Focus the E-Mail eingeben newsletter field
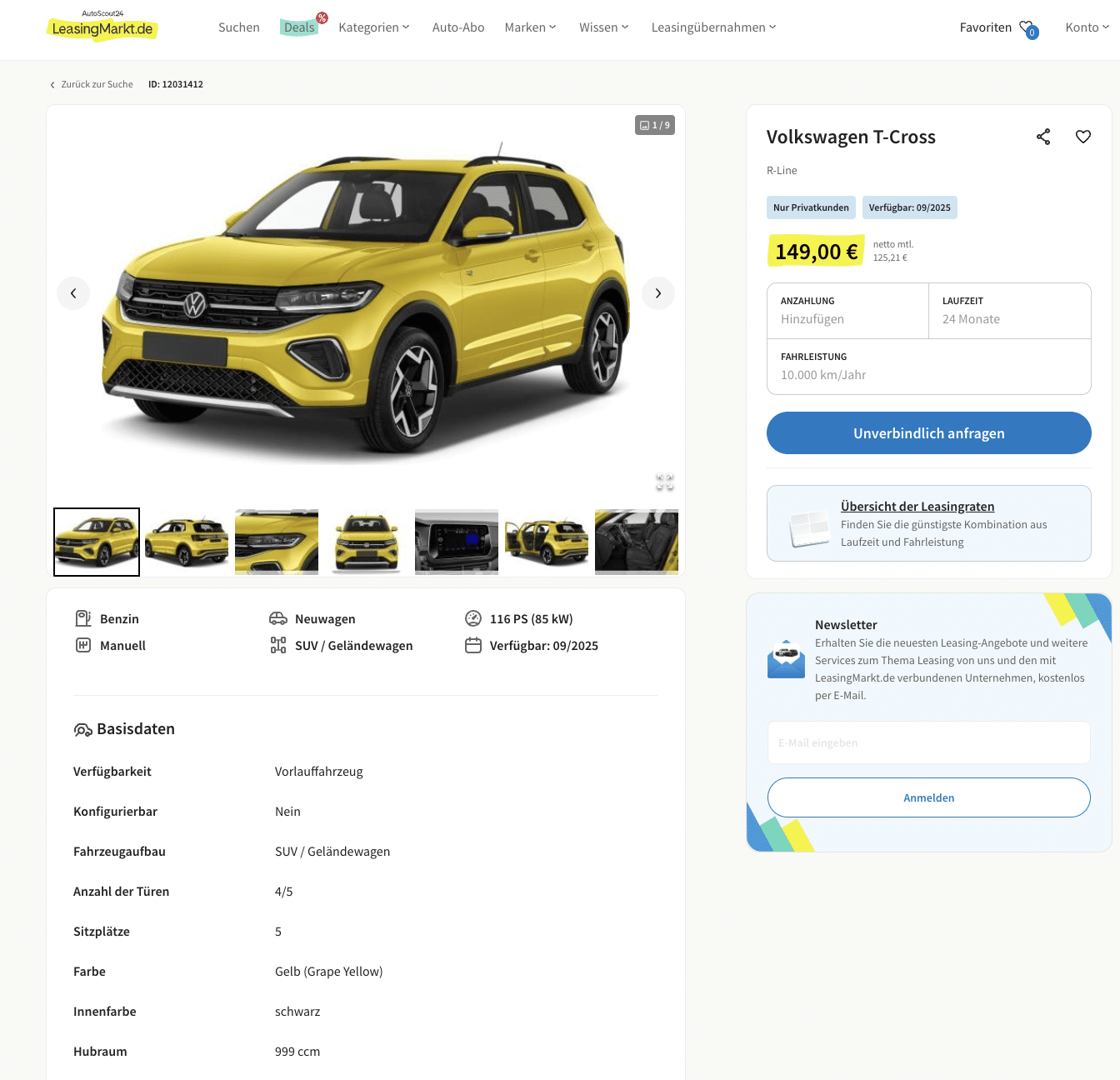The height and width of the screenshot is (1080, 1120). (x=929, y=742)
